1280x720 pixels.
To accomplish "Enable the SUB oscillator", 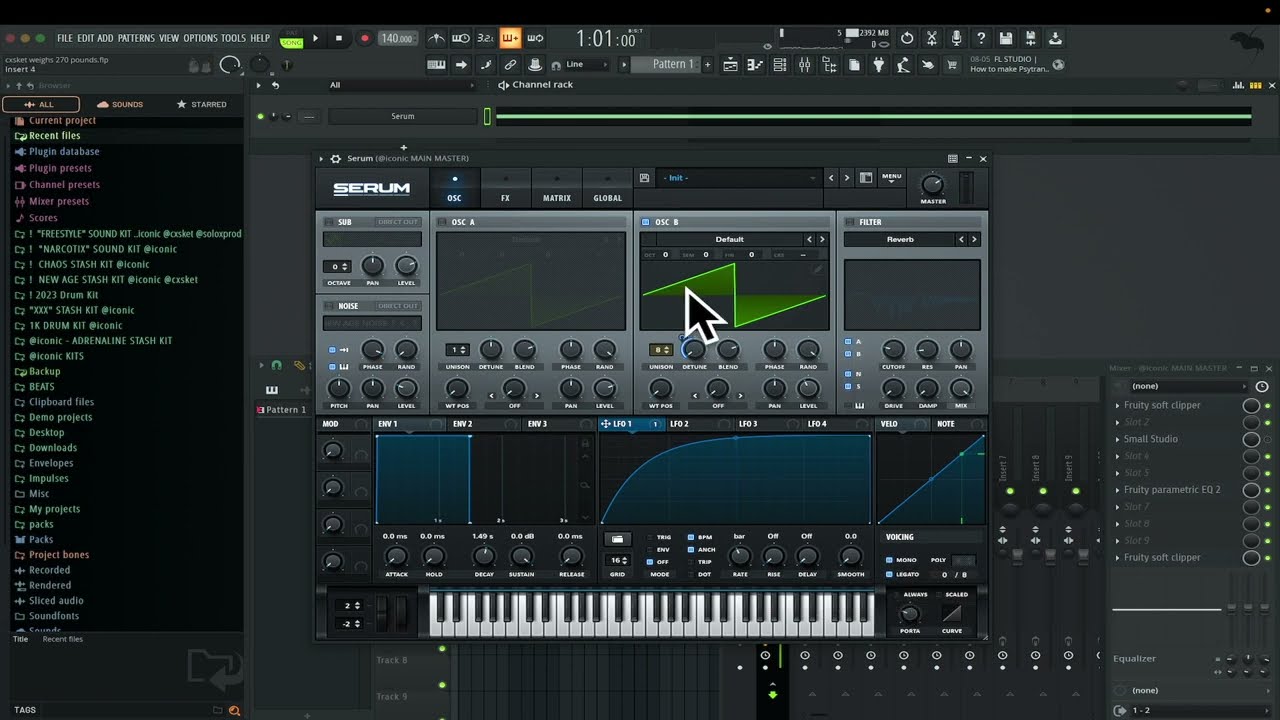I will tap(328, 222).
